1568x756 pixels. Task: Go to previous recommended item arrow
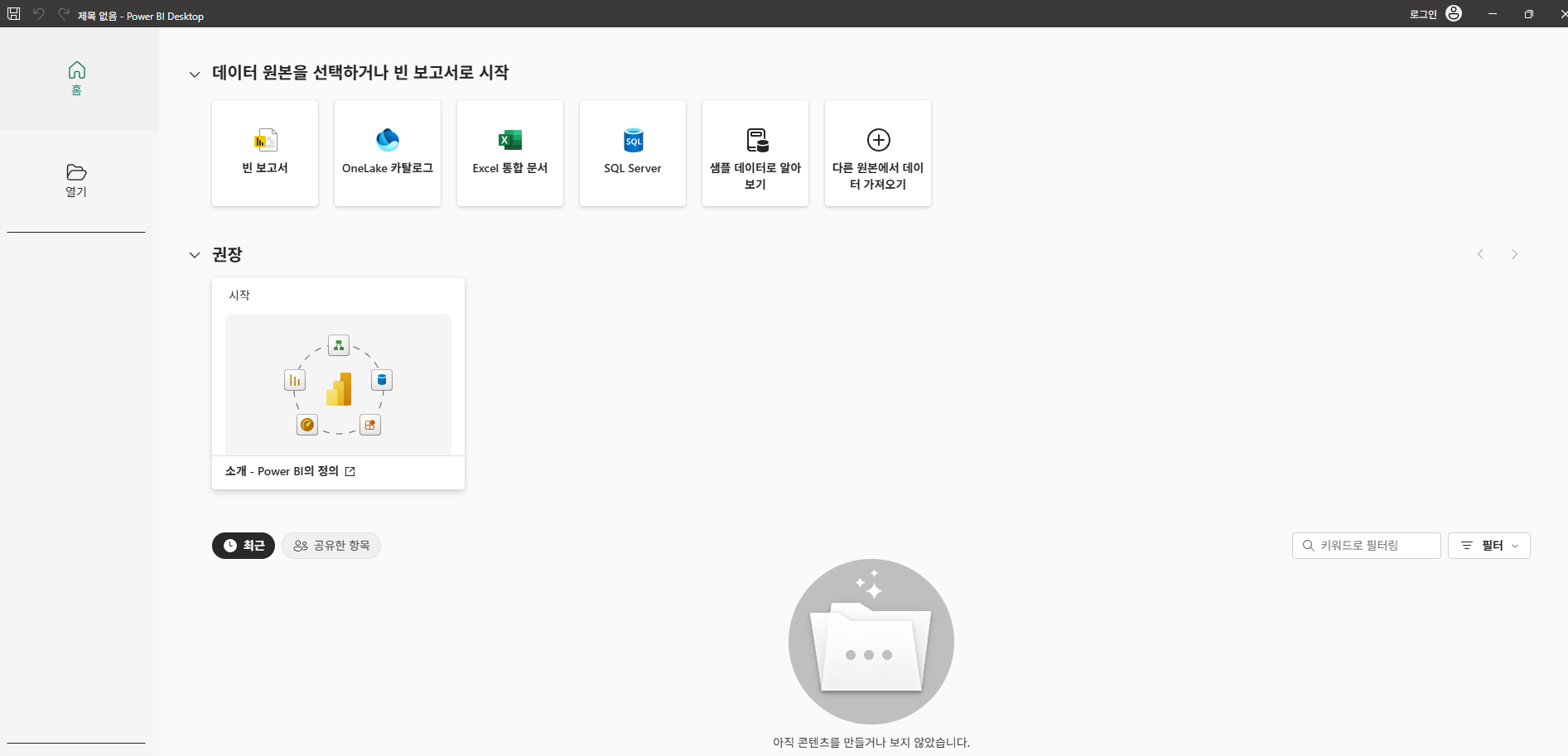(x=1480, y=254)
